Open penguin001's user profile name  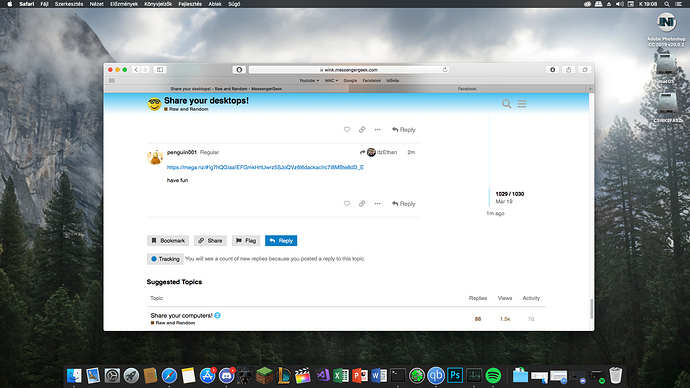click(x=182, y=152)
